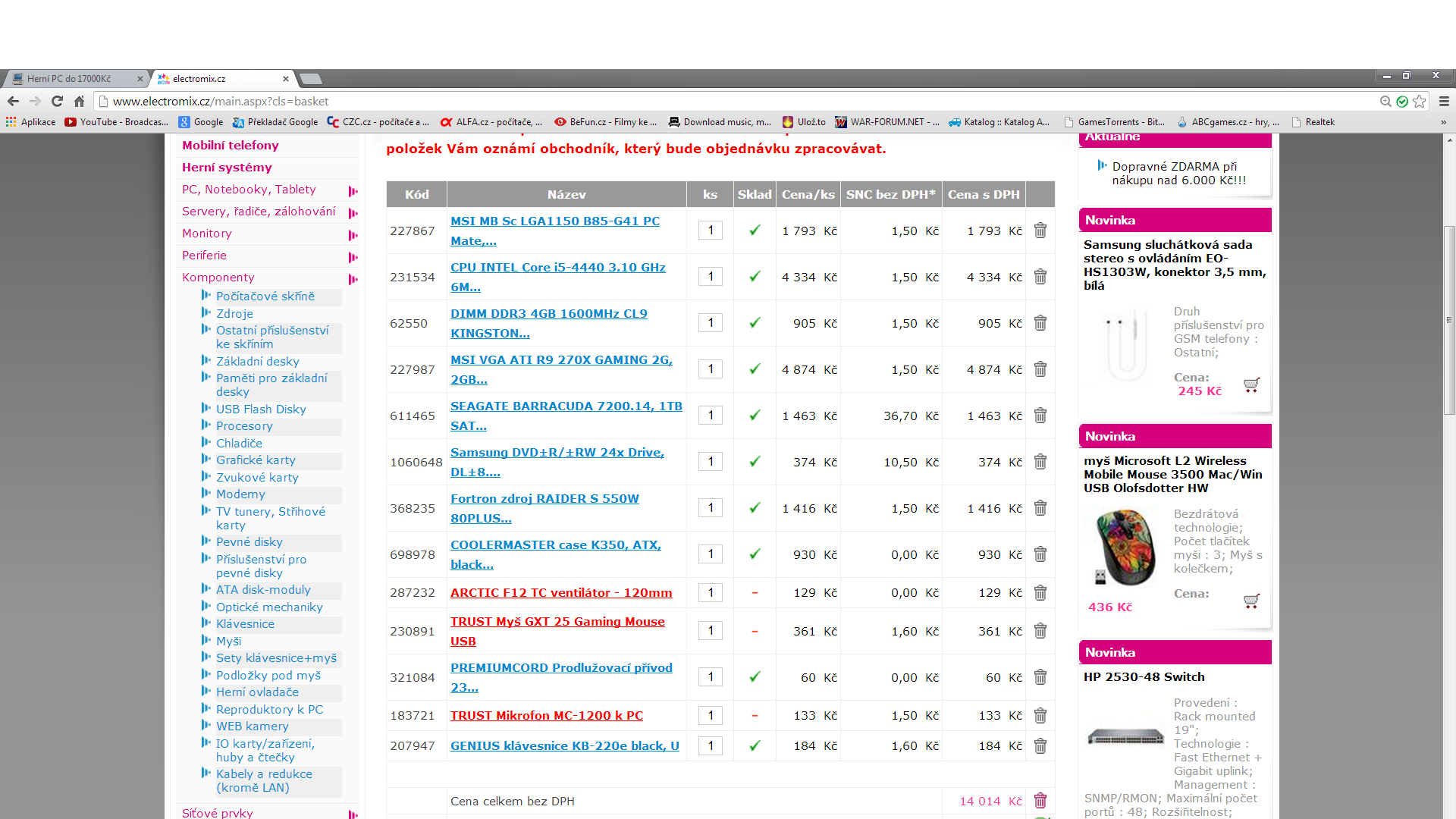Click red trash icon next to total price
The height and width of the screenshot is (819, 1456).
pyautogui.click(x=1040, y=801)
